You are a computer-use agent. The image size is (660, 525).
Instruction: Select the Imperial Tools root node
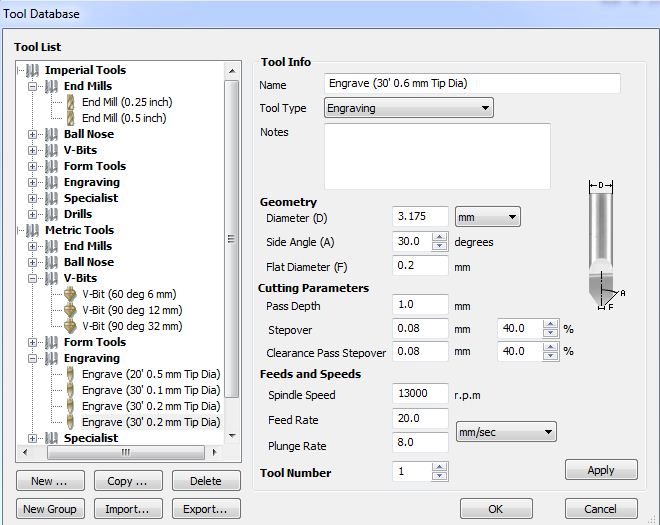point(85,70)
